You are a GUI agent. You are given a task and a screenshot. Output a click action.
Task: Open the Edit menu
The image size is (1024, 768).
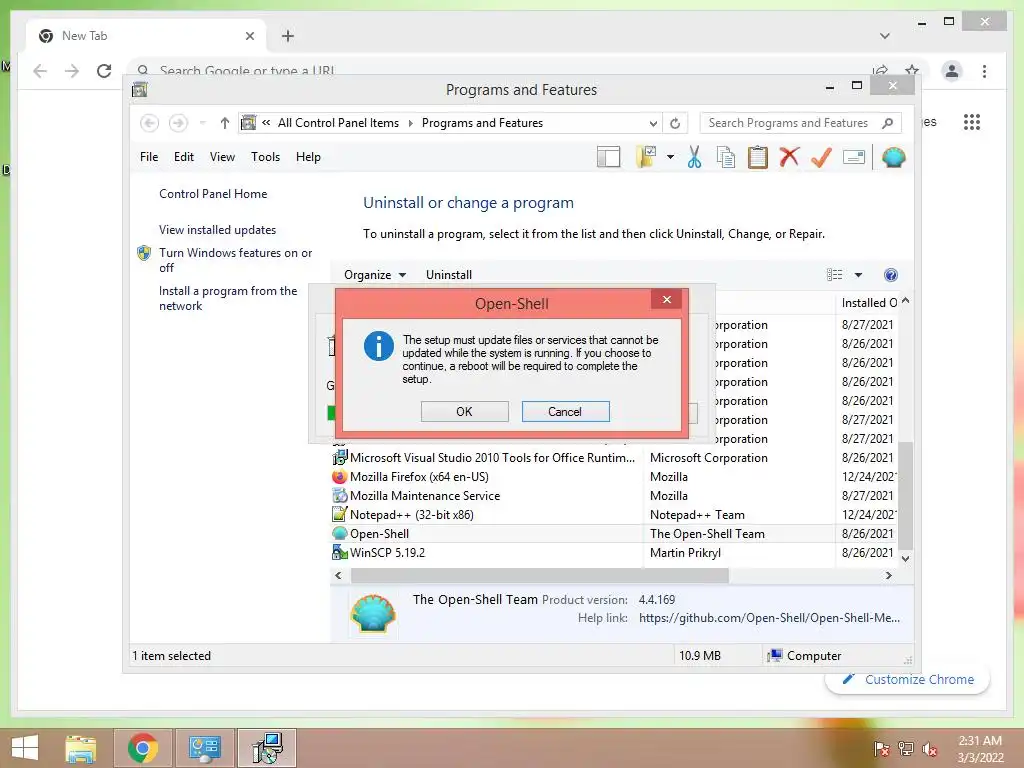(184, 157)
